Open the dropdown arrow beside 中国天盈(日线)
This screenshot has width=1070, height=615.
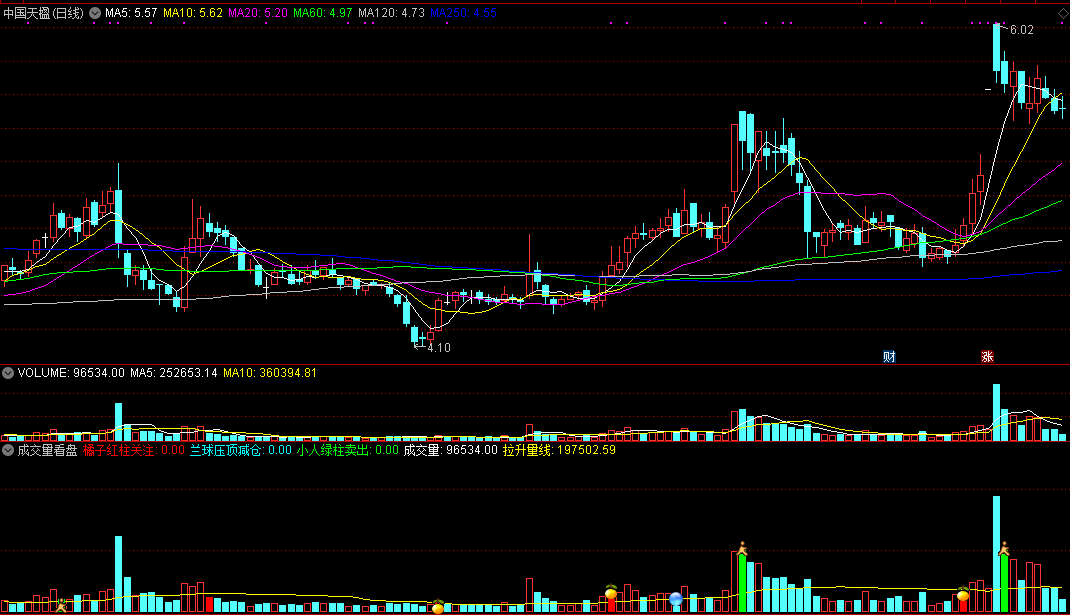pos(95,13)
